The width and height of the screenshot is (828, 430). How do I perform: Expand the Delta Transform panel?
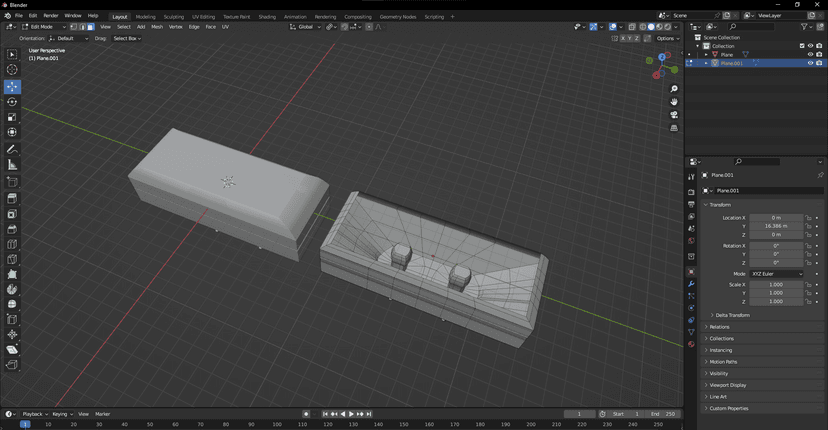(732, 315)
